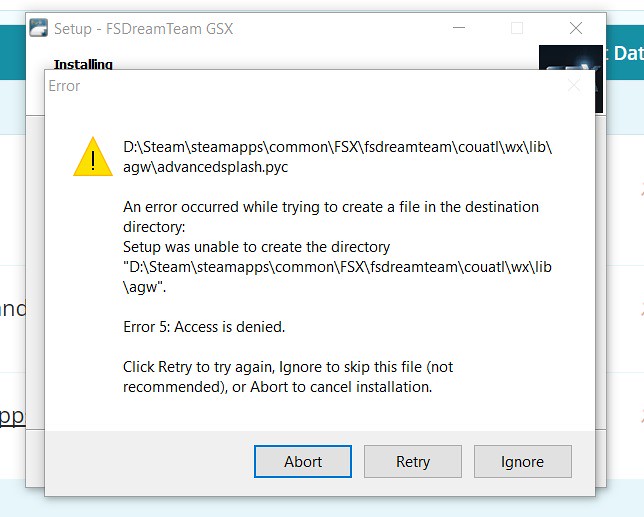Click the Setup - FSDreamTeam GSX title text

143,29
